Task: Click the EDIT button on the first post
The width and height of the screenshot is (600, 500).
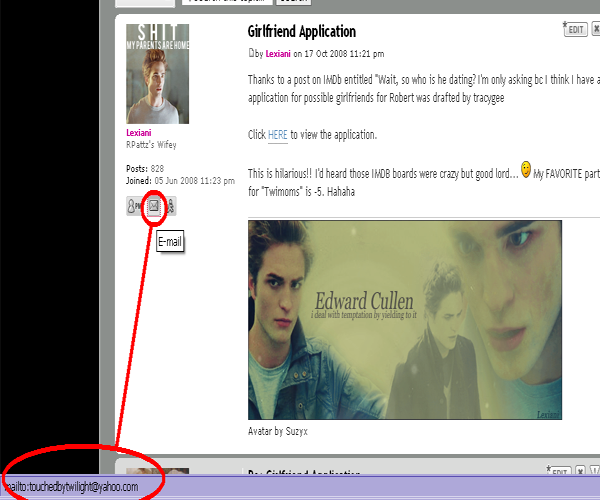Action: [576, 29]
